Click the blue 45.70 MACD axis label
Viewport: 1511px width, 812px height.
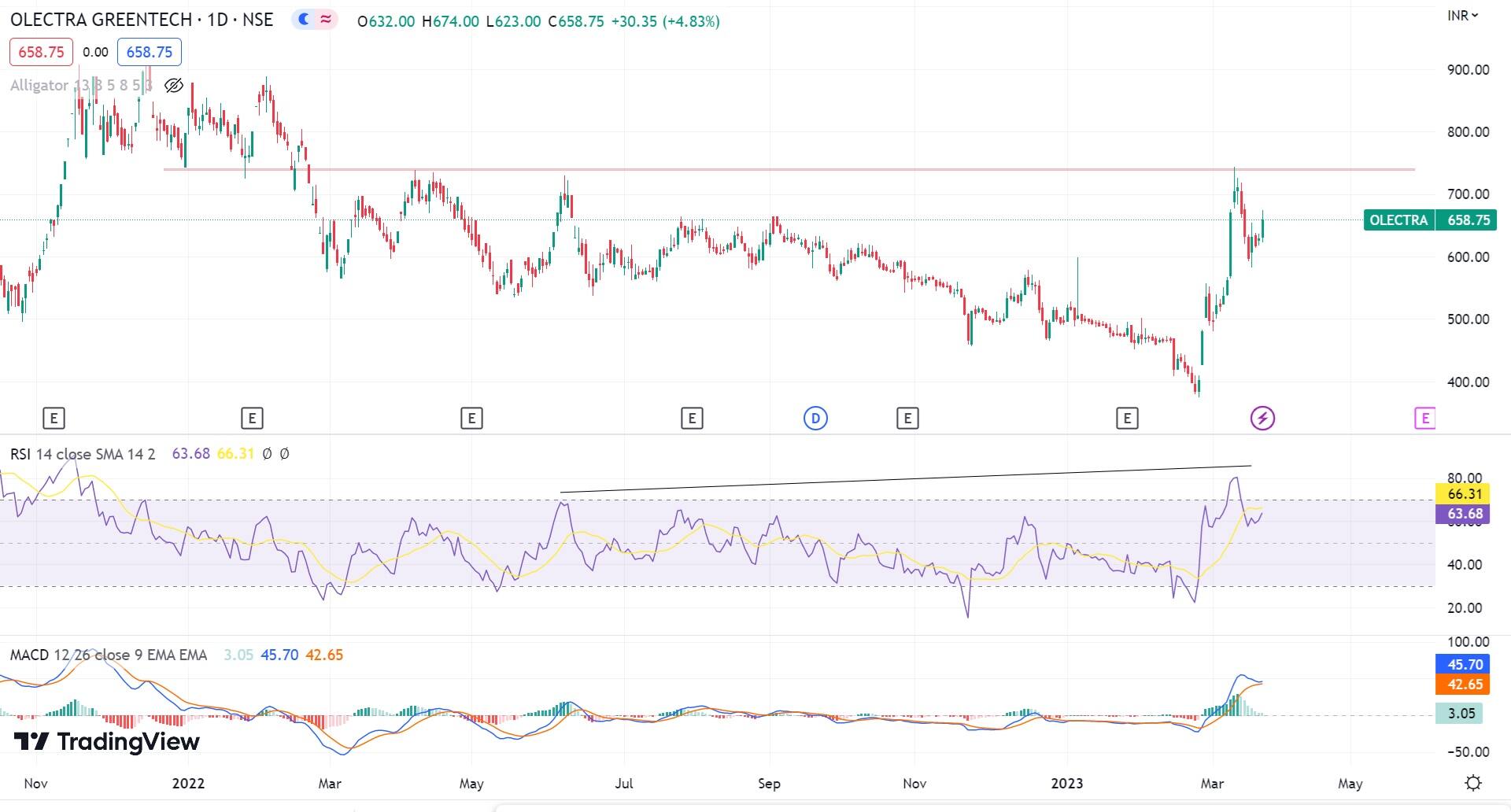click(1465, 665)
